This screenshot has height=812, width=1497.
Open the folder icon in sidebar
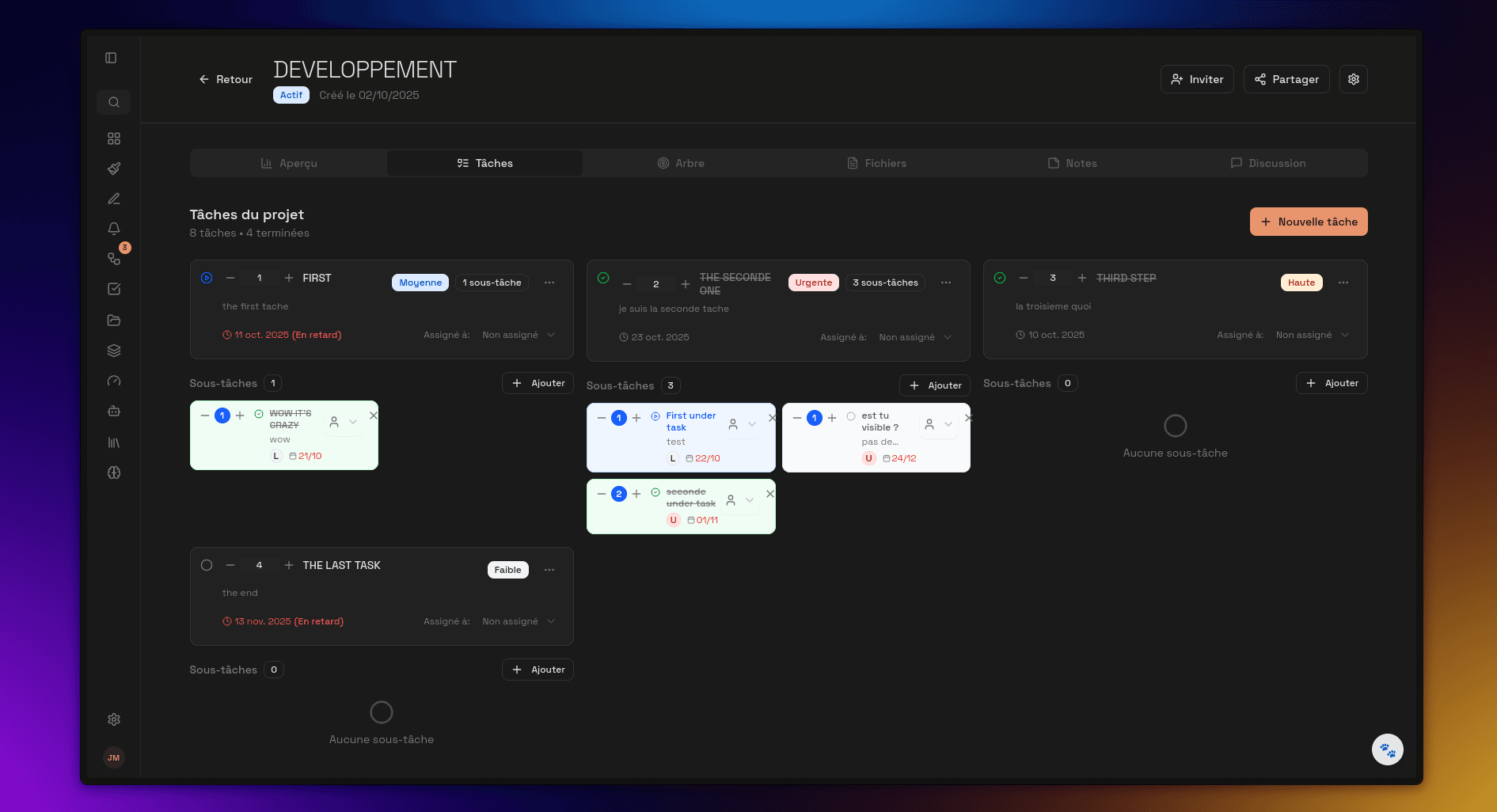coord(114,321)
